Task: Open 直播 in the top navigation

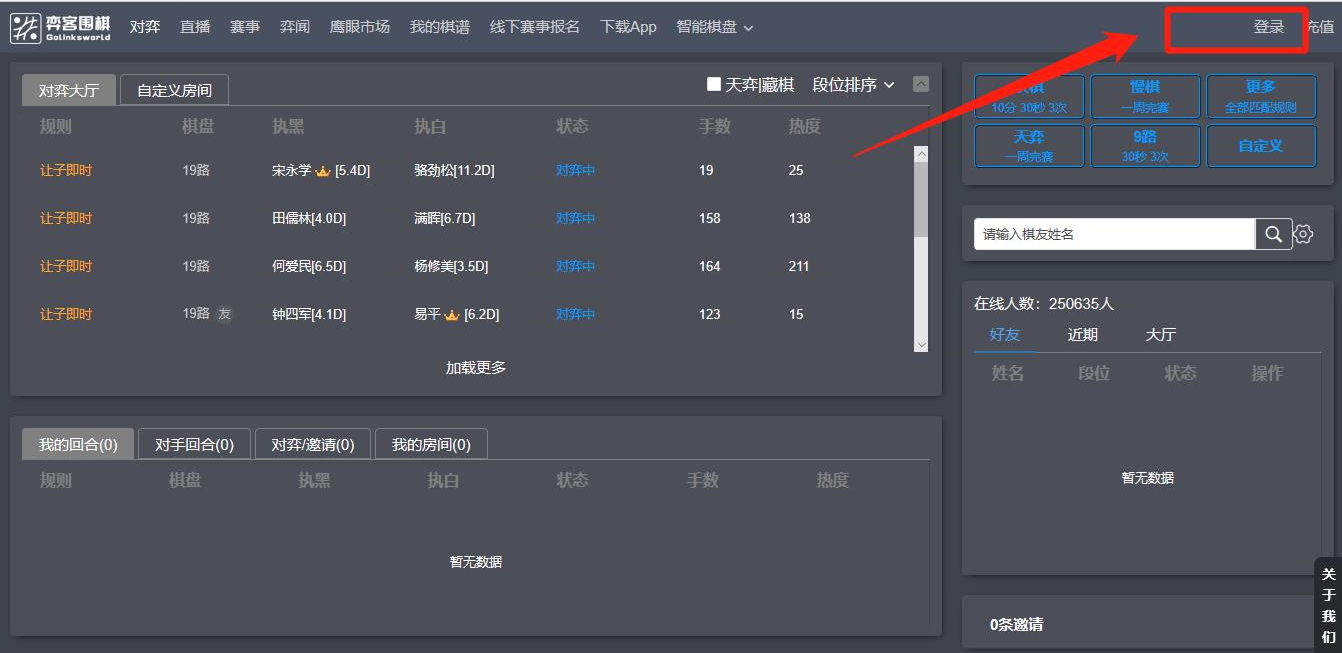Action: (195, 27)
